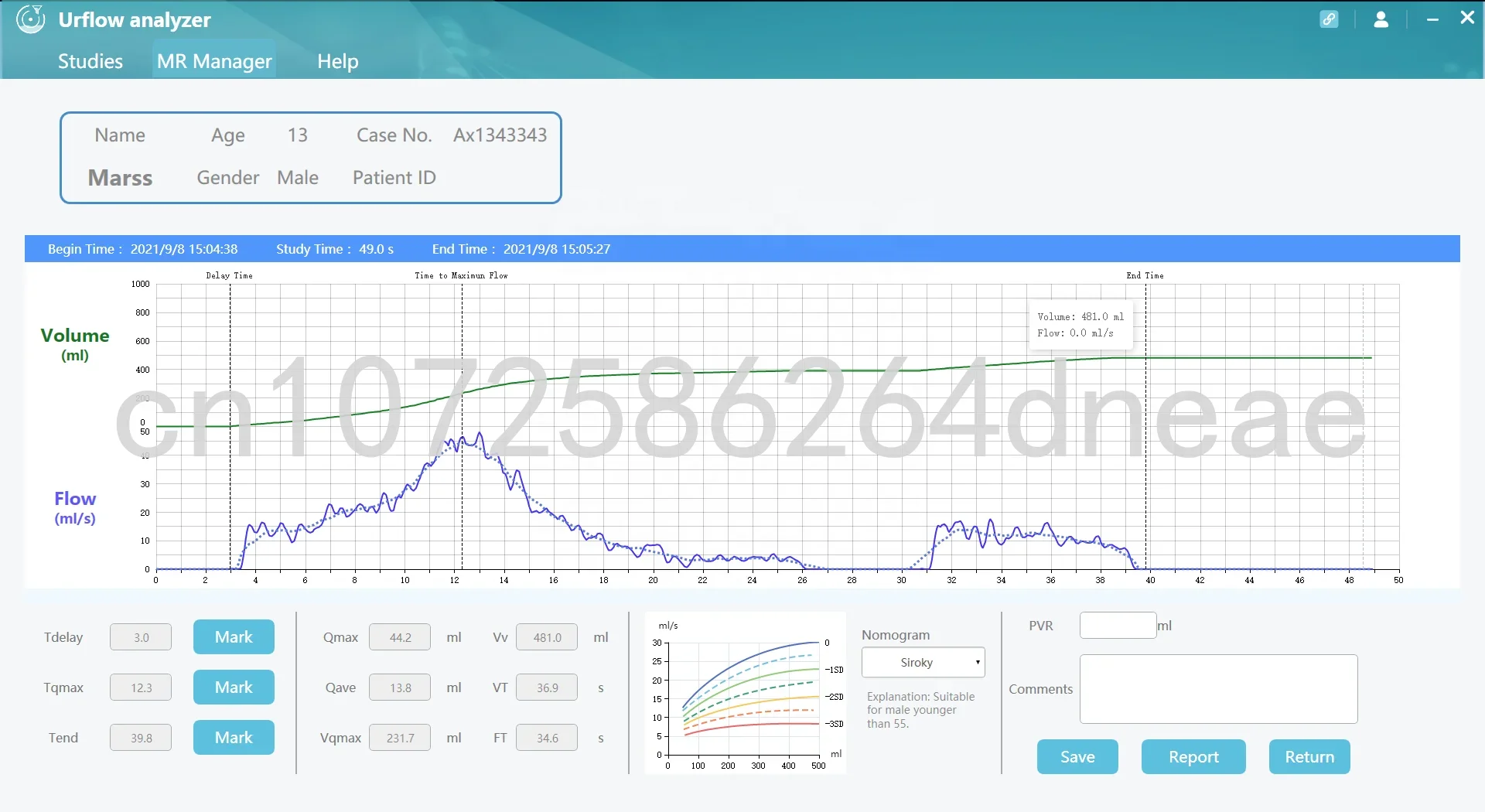Save the study results
1485x812 pixels.
click(x=1077, y=757)
